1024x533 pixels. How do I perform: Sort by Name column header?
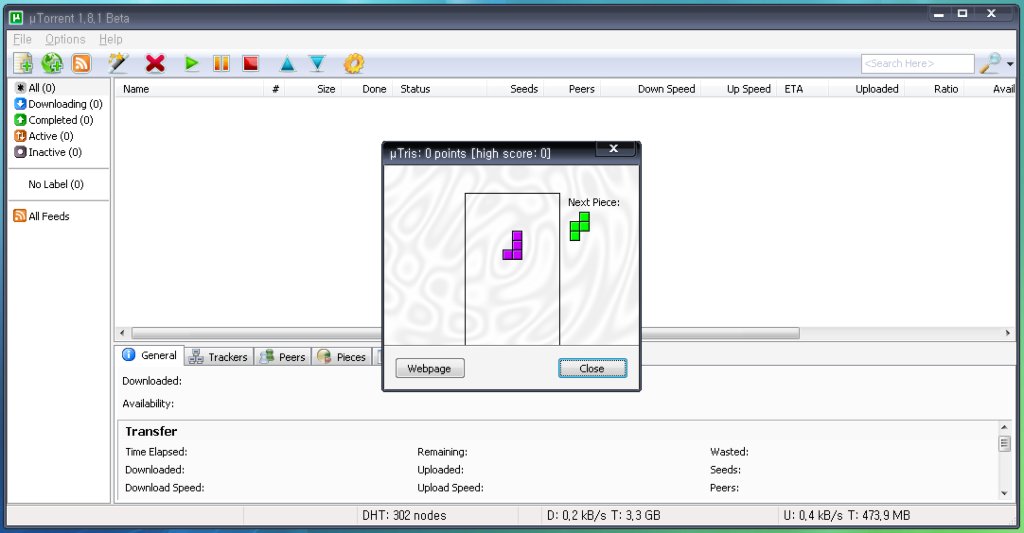189,89
